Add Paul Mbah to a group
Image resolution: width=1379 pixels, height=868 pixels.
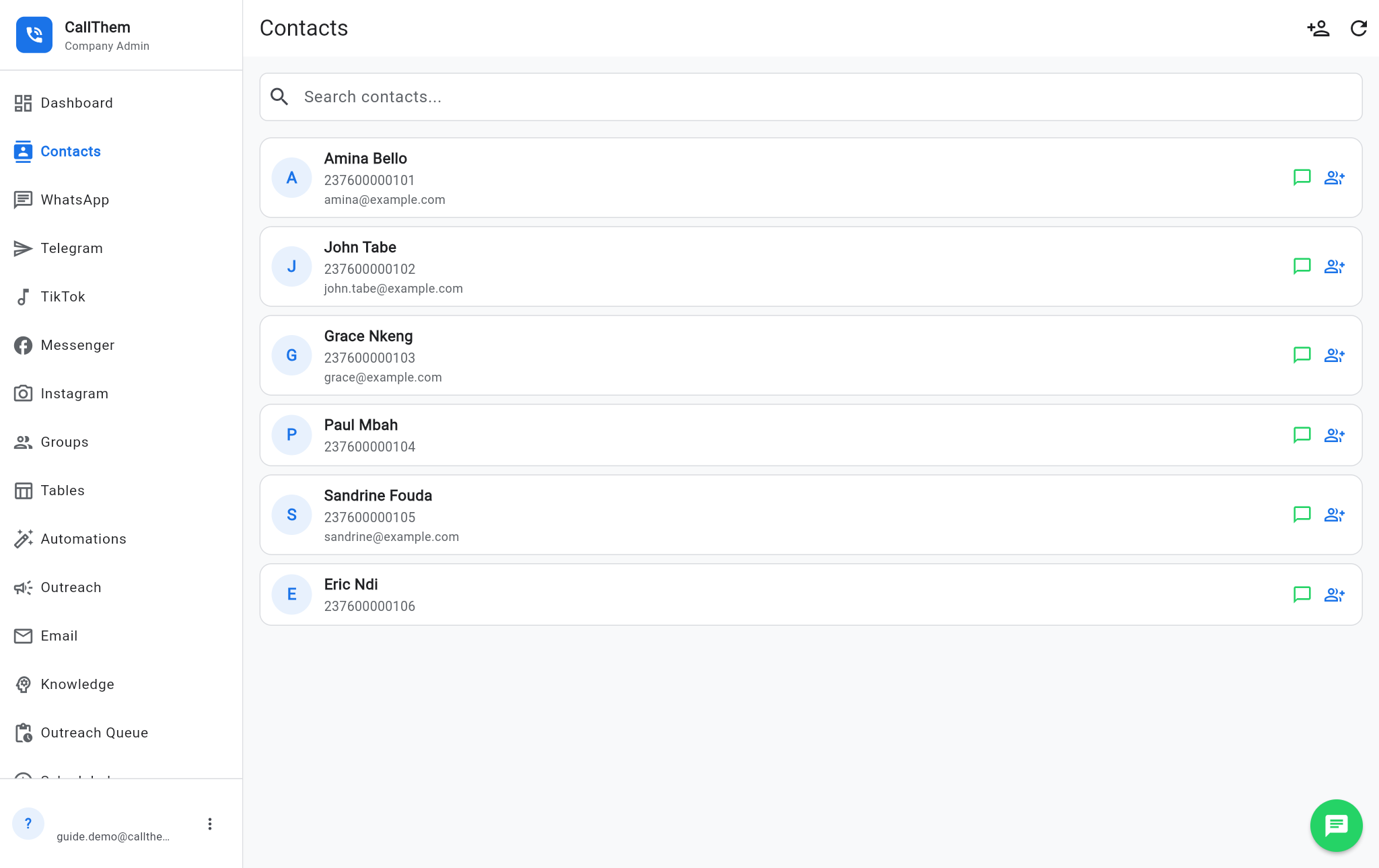(1334, 435)
